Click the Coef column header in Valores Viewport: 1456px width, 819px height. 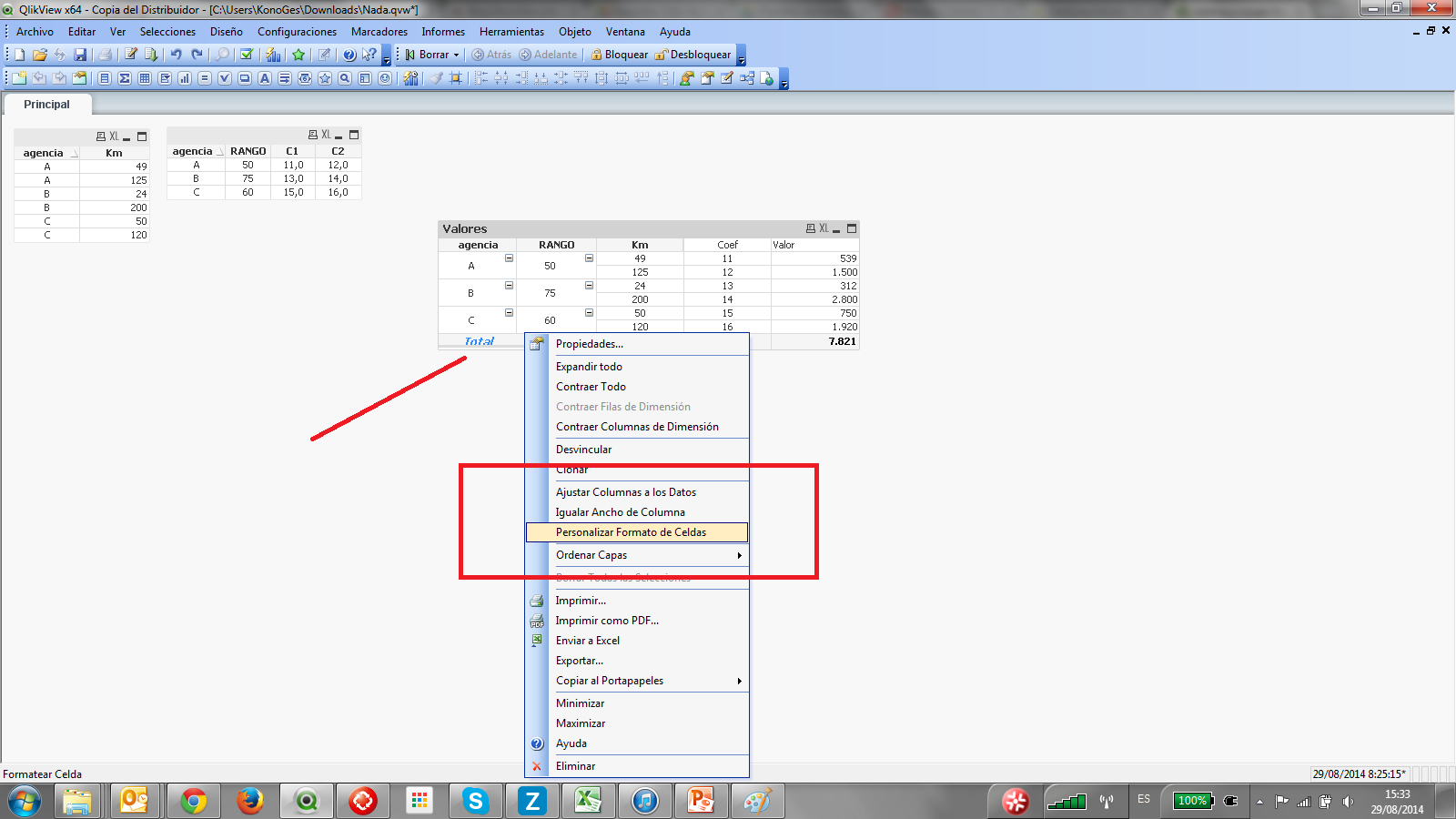click(x=727, y=245)
